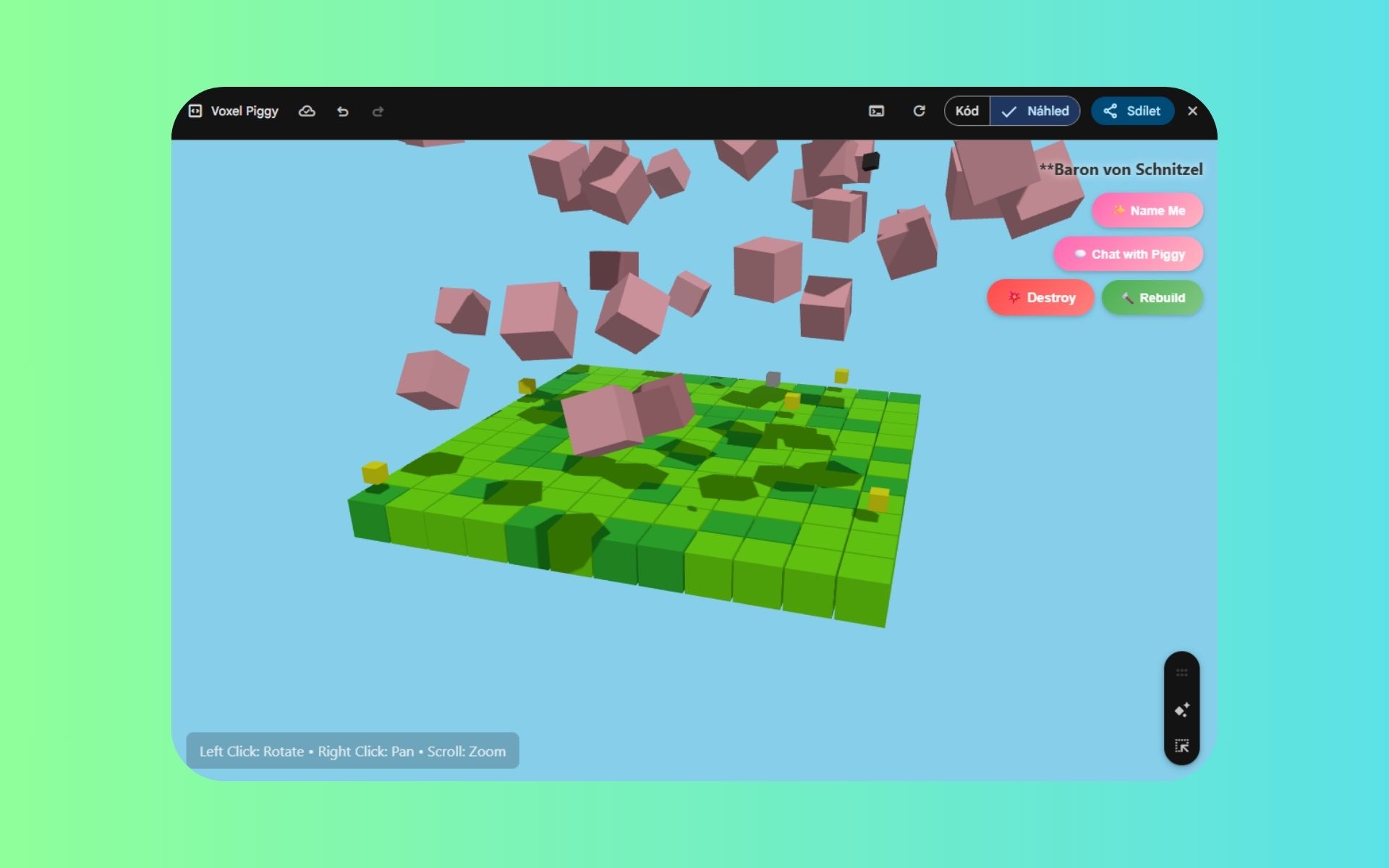Click the redo arrow icon

coord(378,111)
